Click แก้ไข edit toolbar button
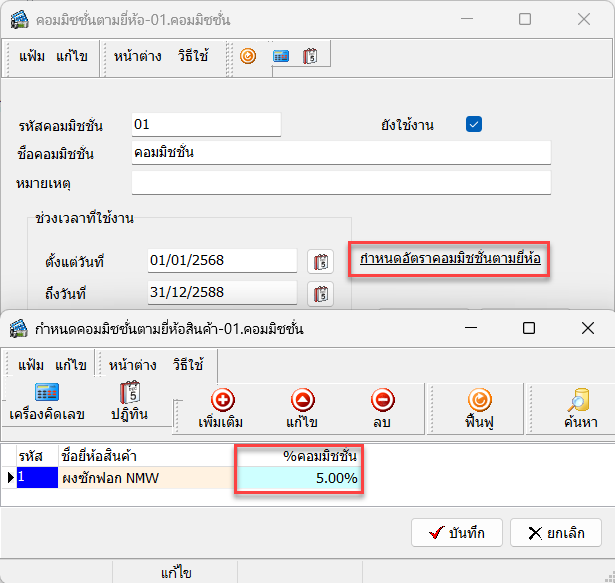 [x=302, y=409]
